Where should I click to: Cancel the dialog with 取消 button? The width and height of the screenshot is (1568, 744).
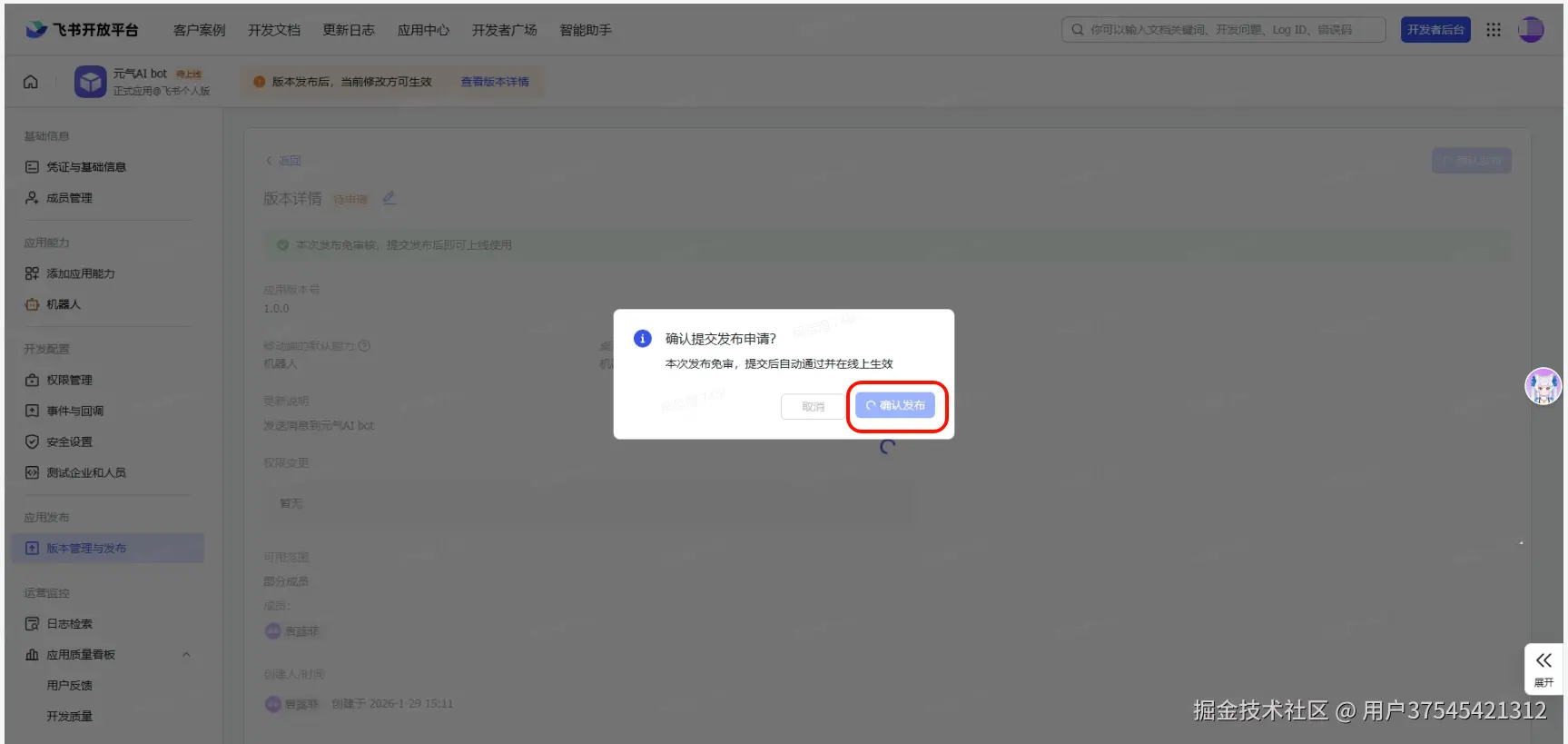813,406
